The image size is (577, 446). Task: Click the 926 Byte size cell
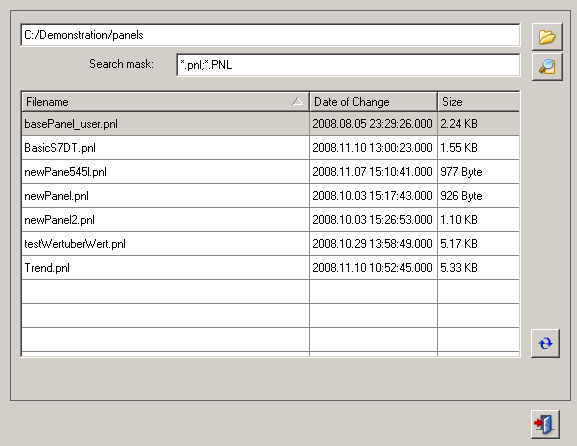click(478, 196)
